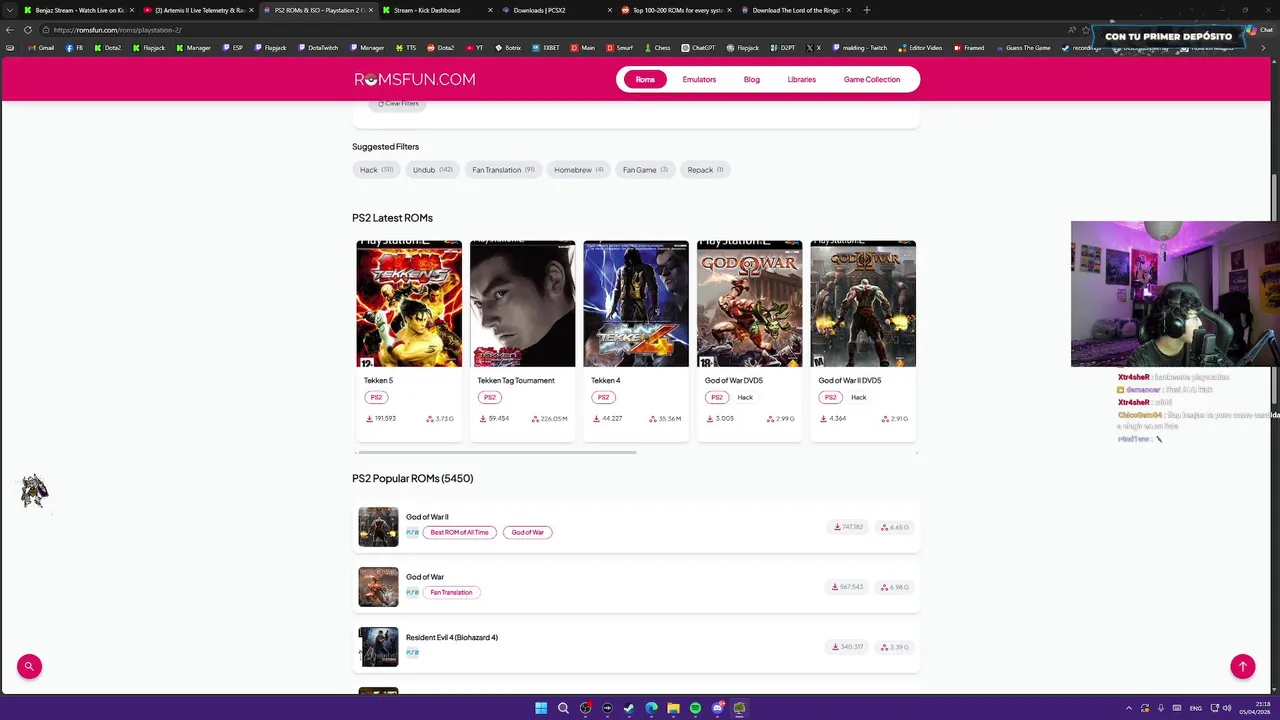Click the carousel horizontal scrollbar under Latest ROMs

[x=496, y=453]
